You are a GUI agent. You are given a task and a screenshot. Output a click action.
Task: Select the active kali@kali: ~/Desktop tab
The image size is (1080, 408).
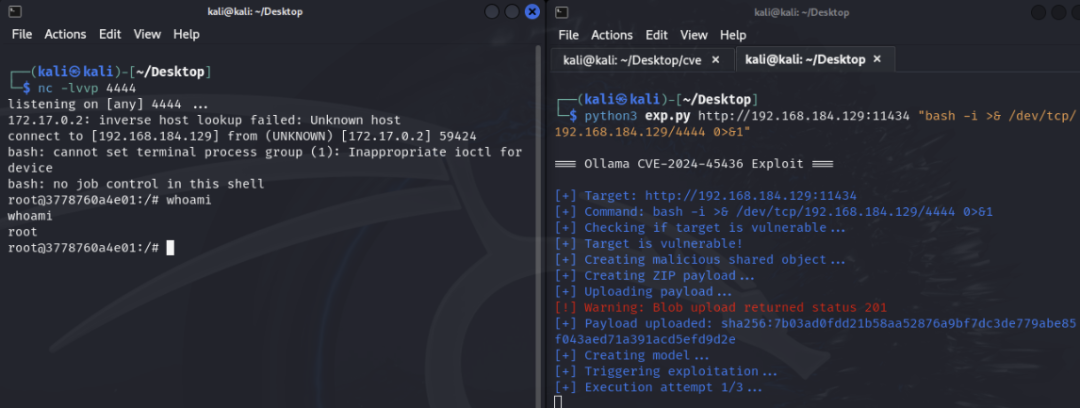(806, 59)
